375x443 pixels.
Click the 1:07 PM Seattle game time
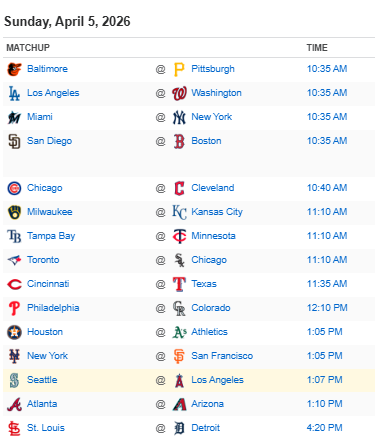tap(324, 380)
